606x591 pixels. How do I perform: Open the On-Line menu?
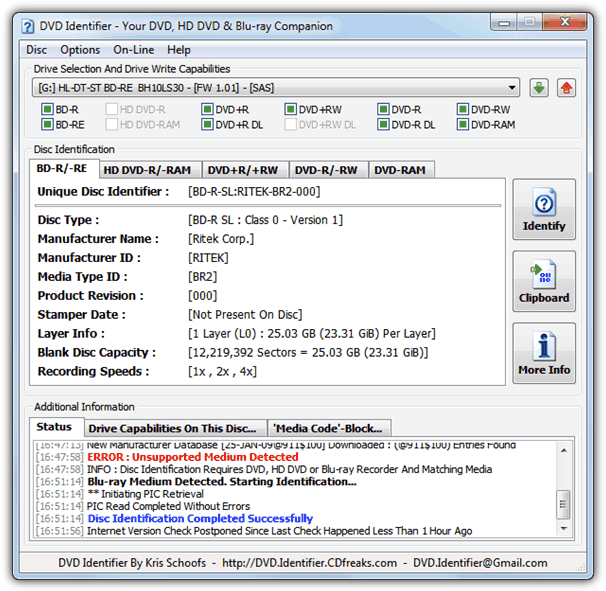tap(134, 50)
